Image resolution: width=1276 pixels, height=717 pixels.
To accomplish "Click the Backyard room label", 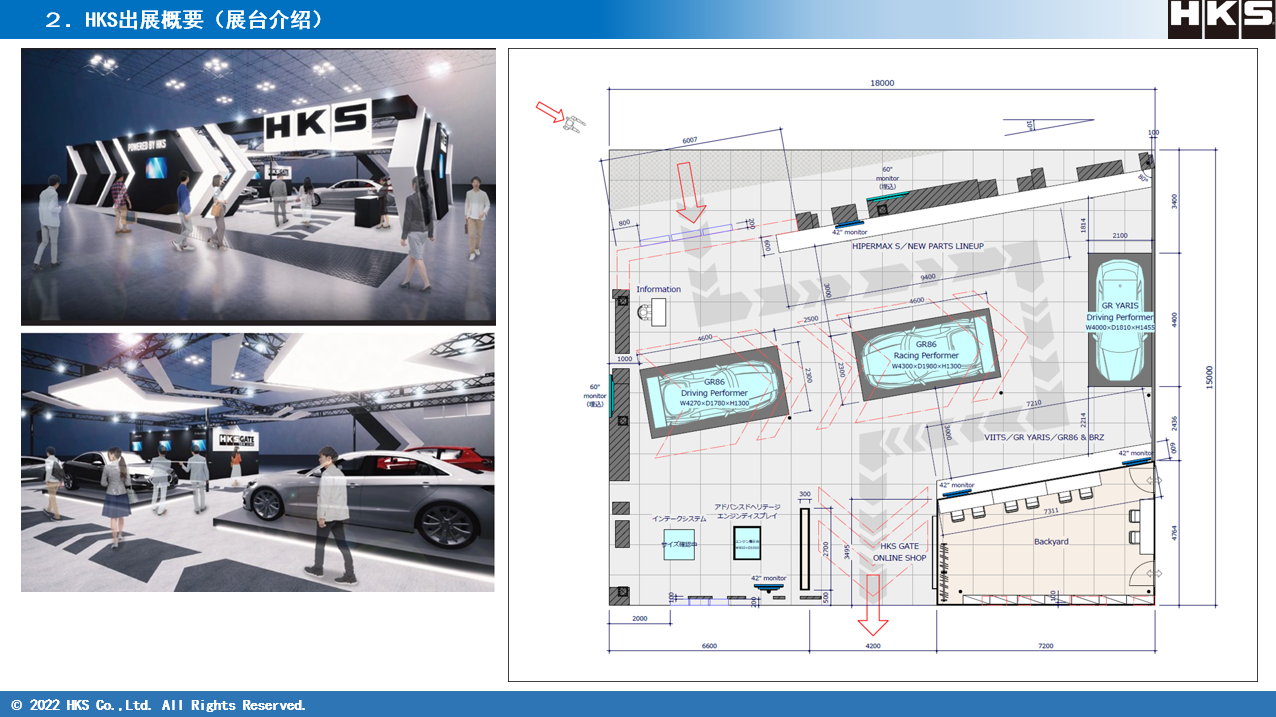I will coord(1051,542).
